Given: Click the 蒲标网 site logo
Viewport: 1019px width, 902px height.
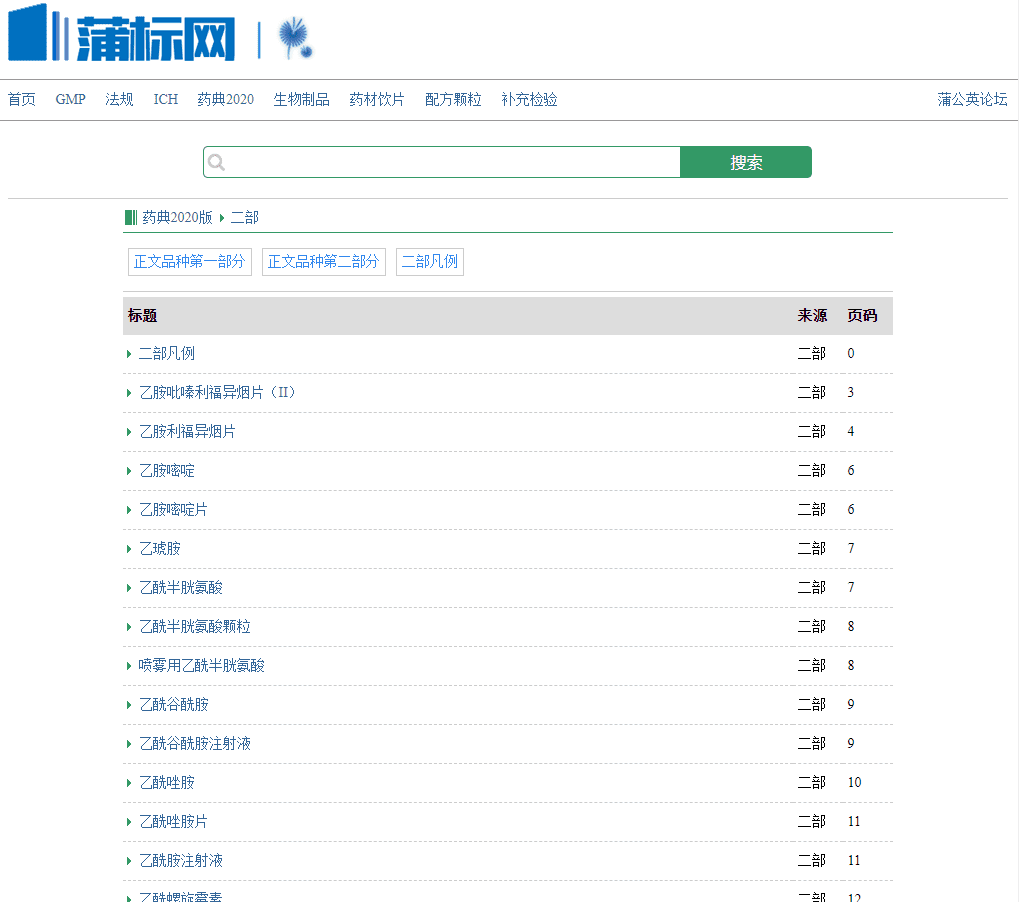Looking at the screenshot, I should click(x=122, y=34).
